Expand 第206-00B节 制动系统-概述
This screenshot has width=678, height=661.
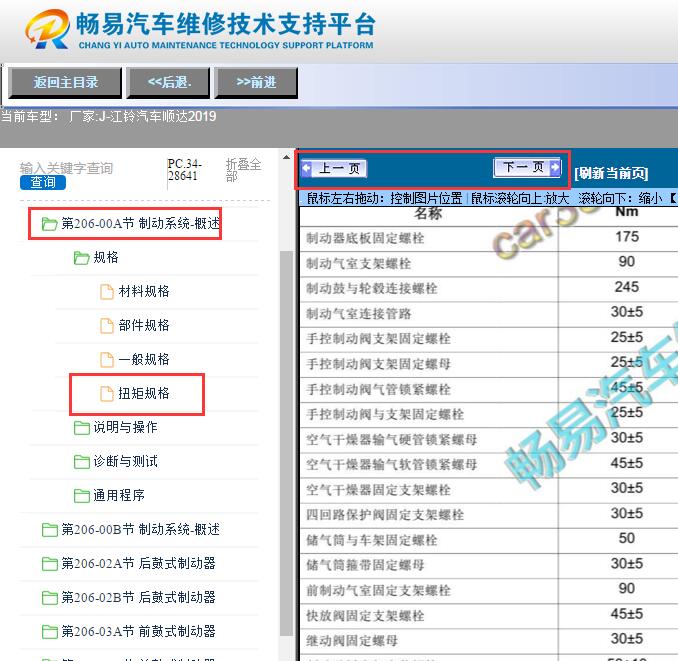[141, 530]
